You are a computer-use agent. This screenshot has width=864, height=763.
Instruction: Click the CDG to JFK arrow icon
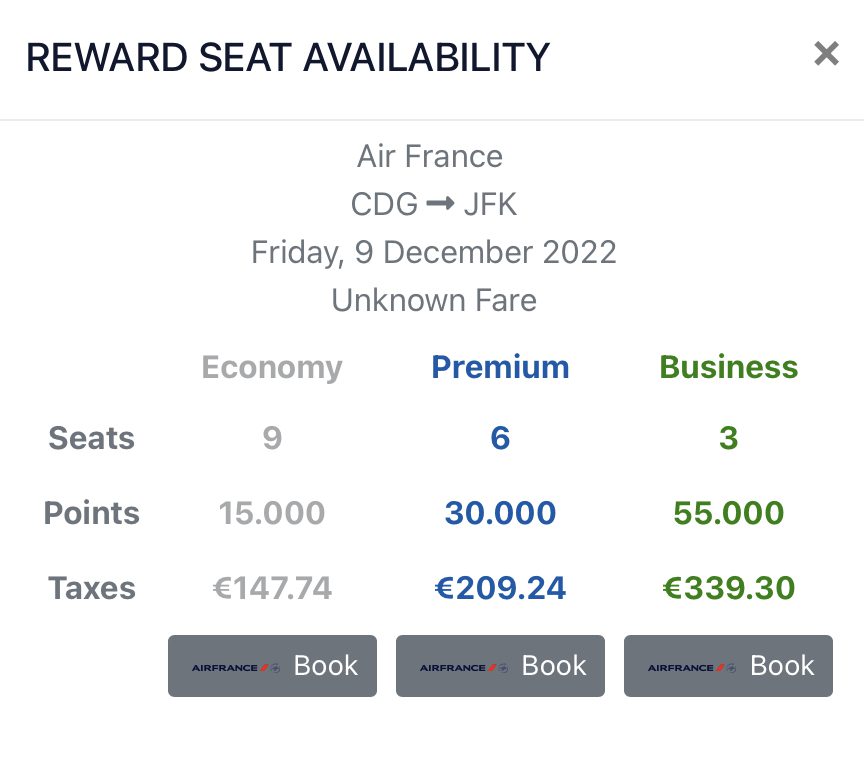[x=440, y=204]
